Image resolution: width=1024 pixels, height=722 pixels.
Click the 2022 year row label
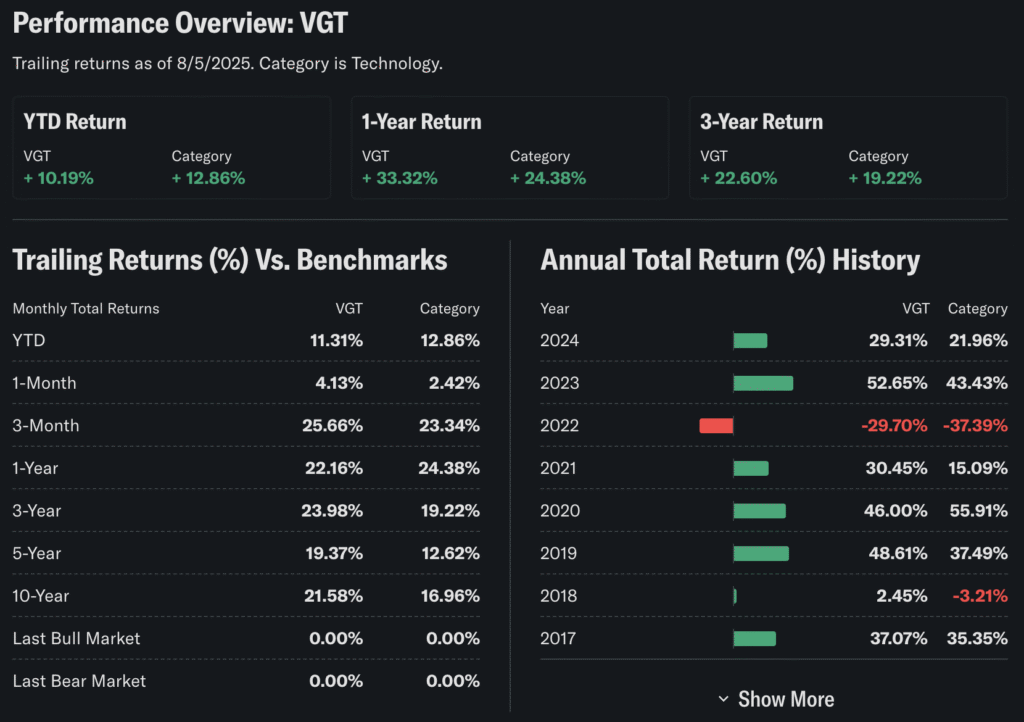tap(560, 426)
